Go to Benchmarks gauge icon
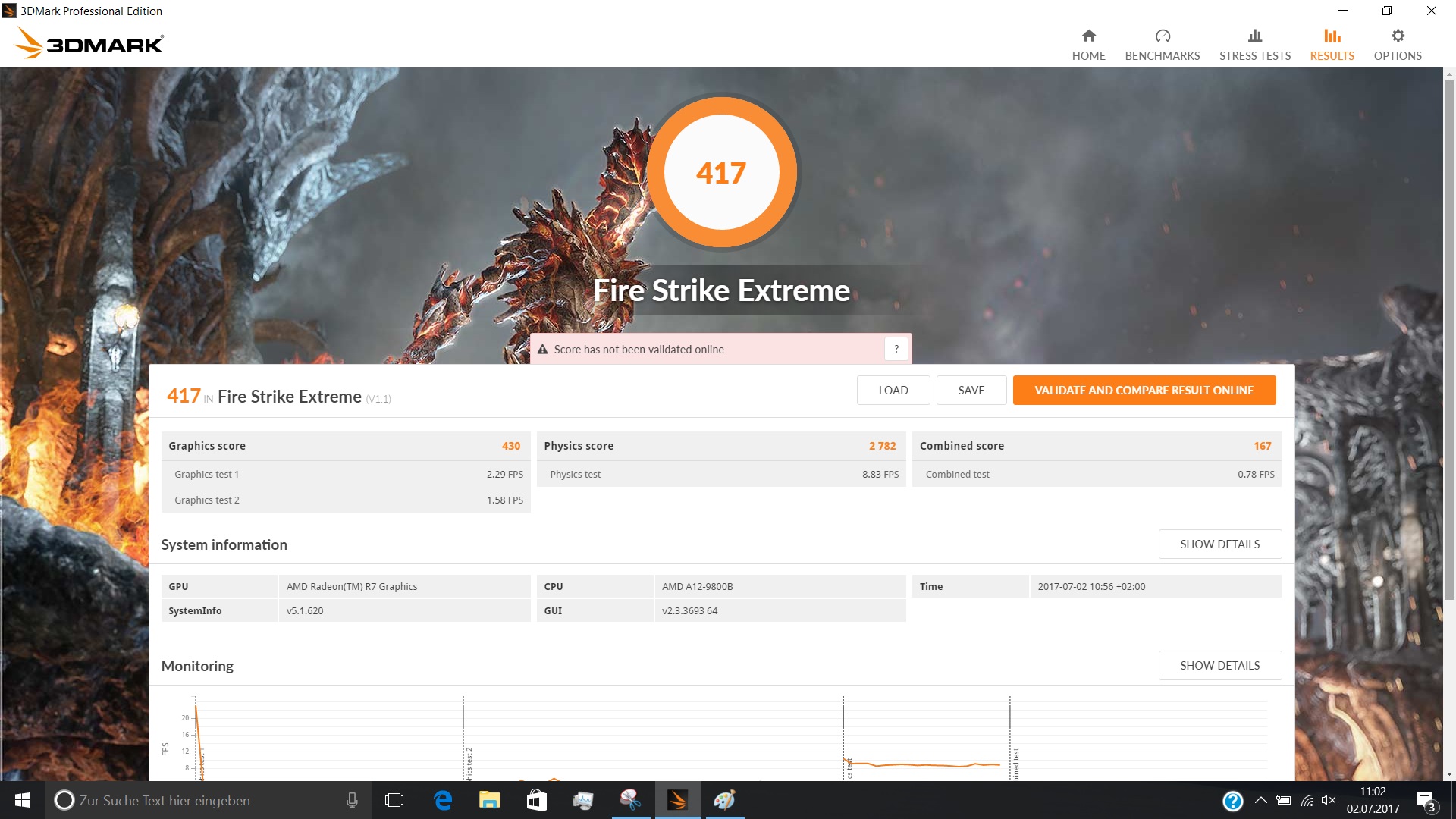The width and height of the screenshot is (1456, 819). tap(1162, 36)
